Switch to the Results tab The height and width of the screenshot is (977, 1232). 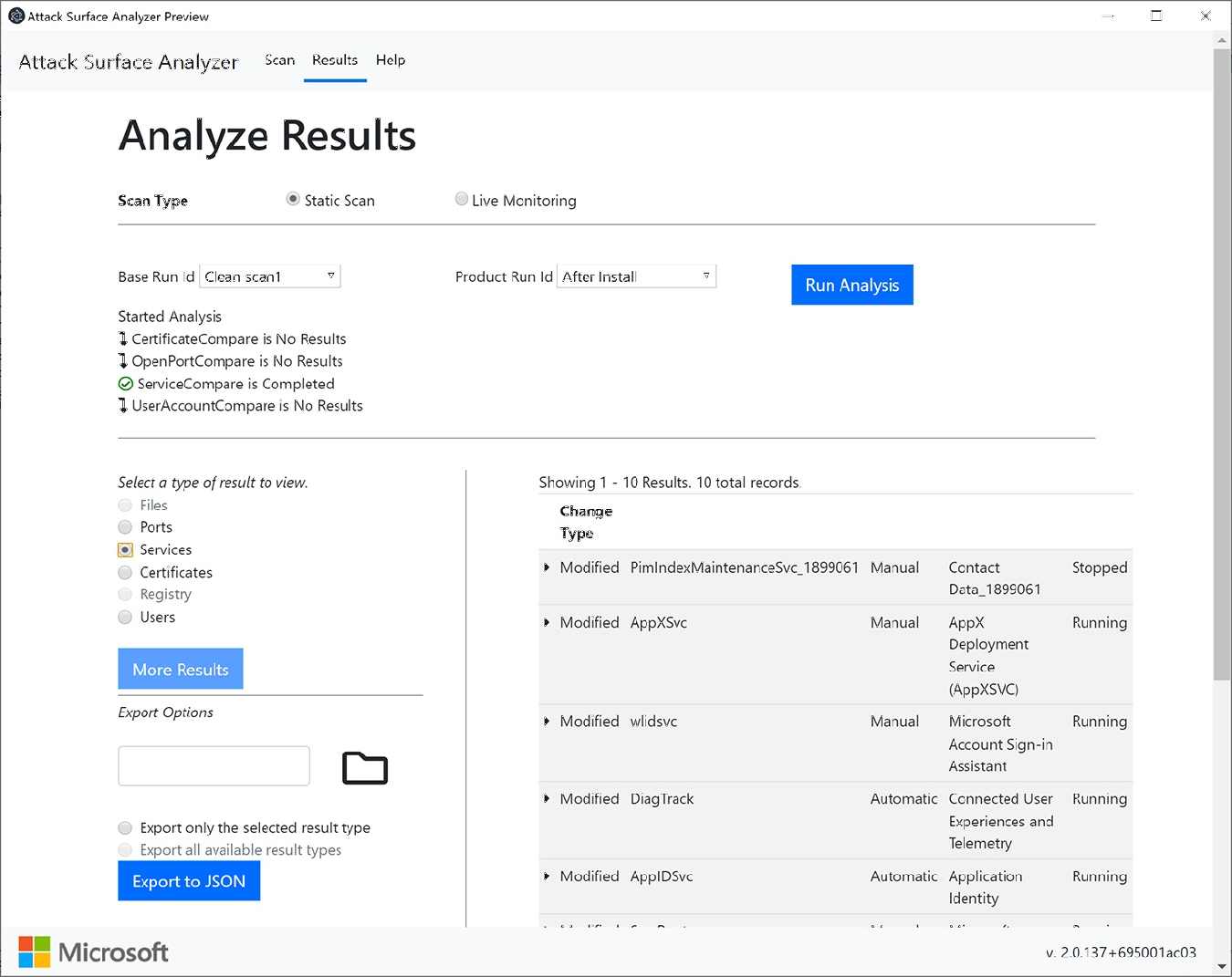coord(334,60)
